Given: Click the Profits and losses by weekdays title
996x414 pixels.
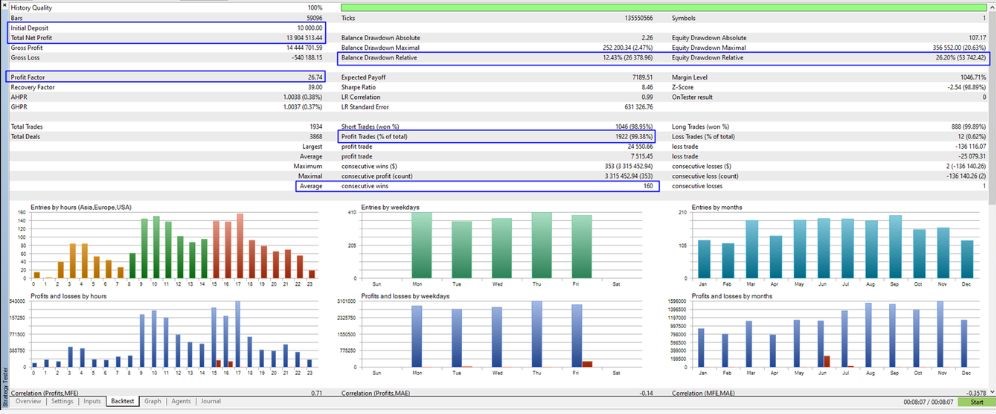Looking at the screenshot, I should pyautogui.click(x=403, y=296).
